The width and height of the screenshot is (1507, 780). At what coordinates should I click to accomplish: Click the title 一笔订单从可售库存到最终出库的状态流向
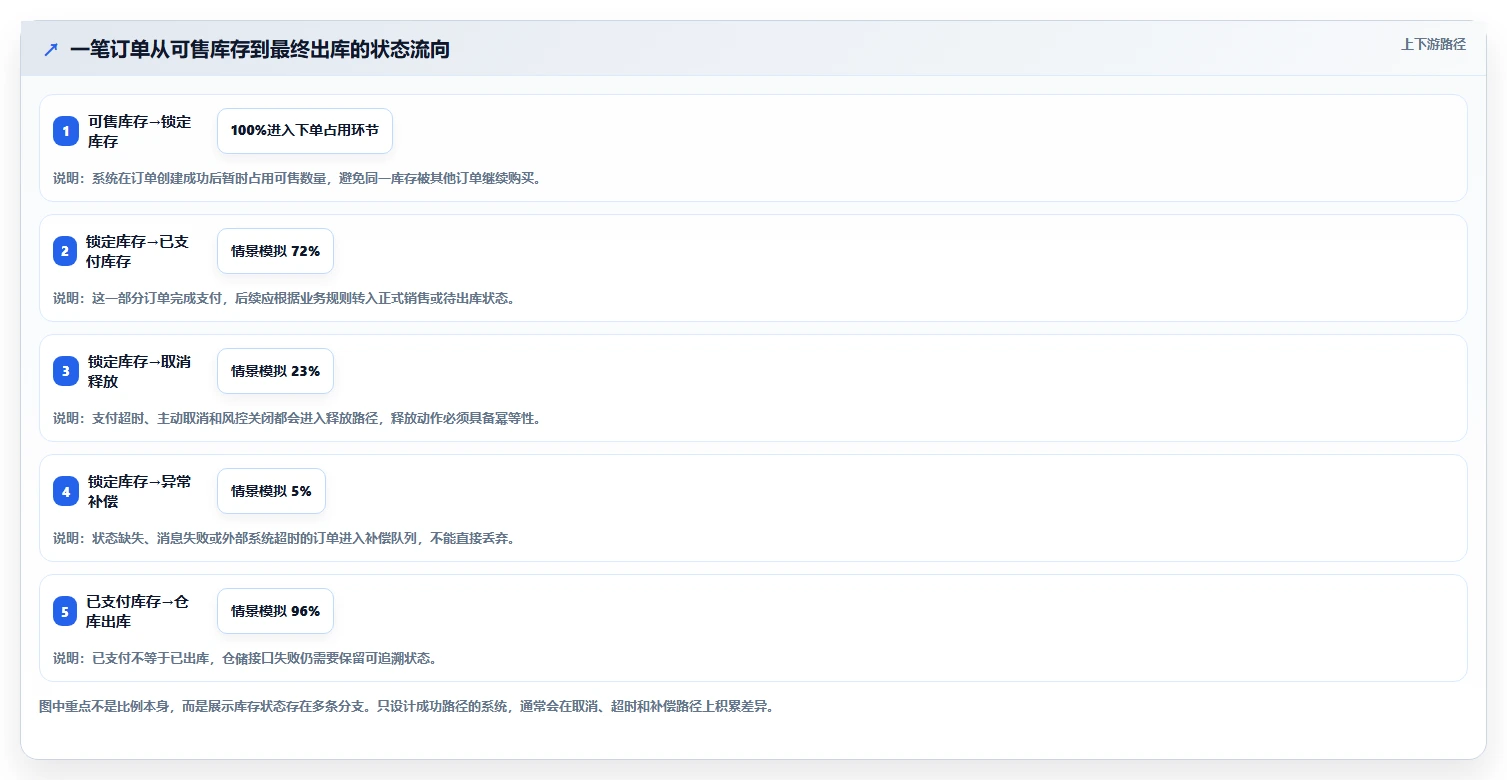(260, 49)
